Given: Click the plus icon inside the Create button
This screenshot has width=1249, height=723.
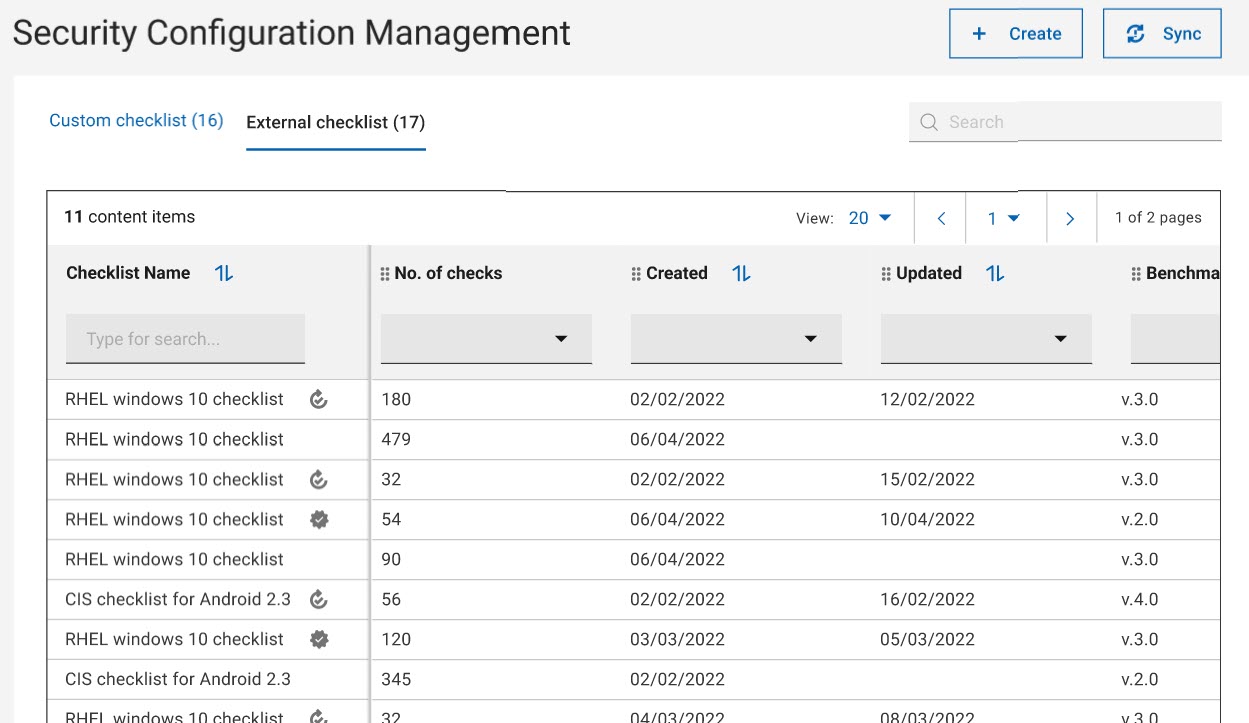Looking at the screenshot, I should (977, 33).
